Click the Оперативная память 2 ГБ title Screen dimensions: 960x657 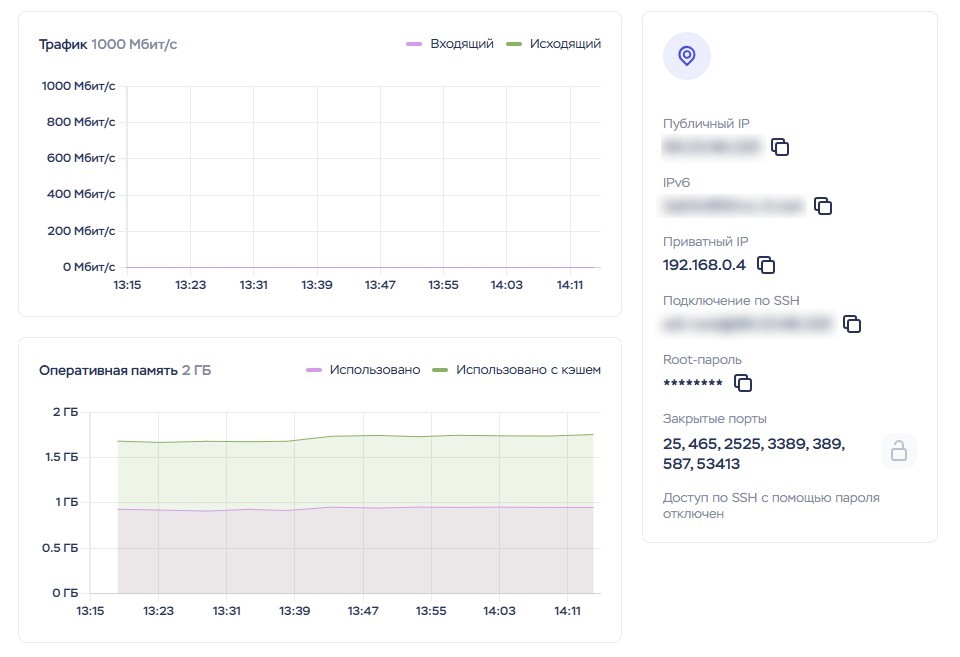(x=125, y=370)
